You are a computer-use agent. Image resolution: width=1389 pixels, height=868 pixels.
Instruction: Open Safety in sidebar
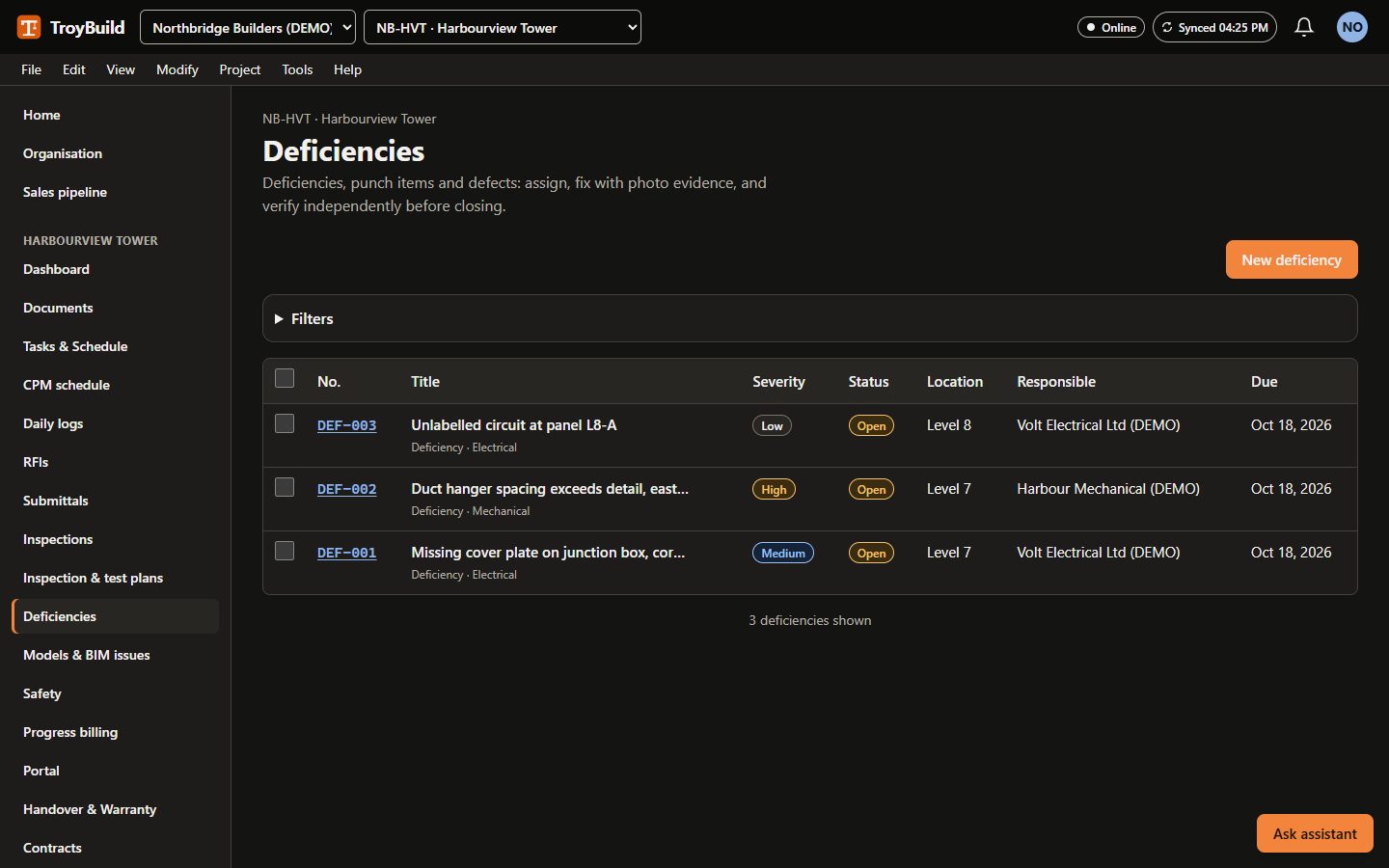pos(116,693)
